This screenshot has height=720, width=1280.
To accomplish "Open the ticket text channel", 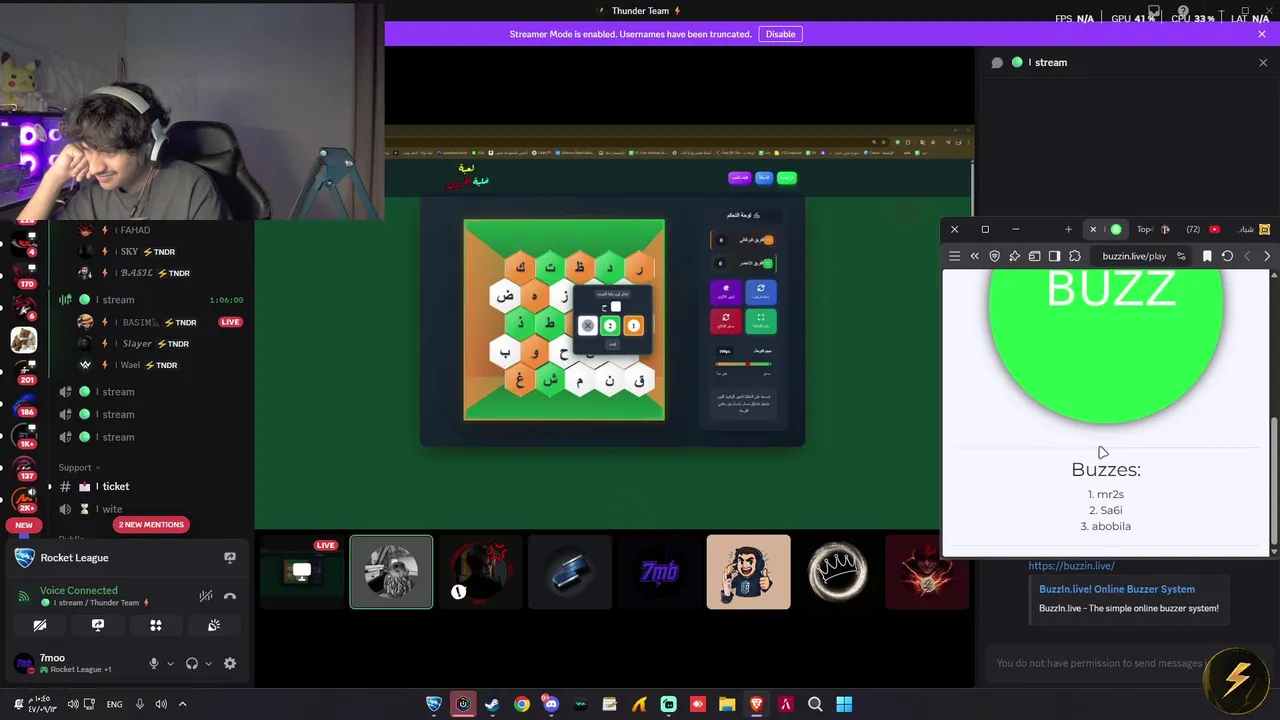I will (150, 486).
